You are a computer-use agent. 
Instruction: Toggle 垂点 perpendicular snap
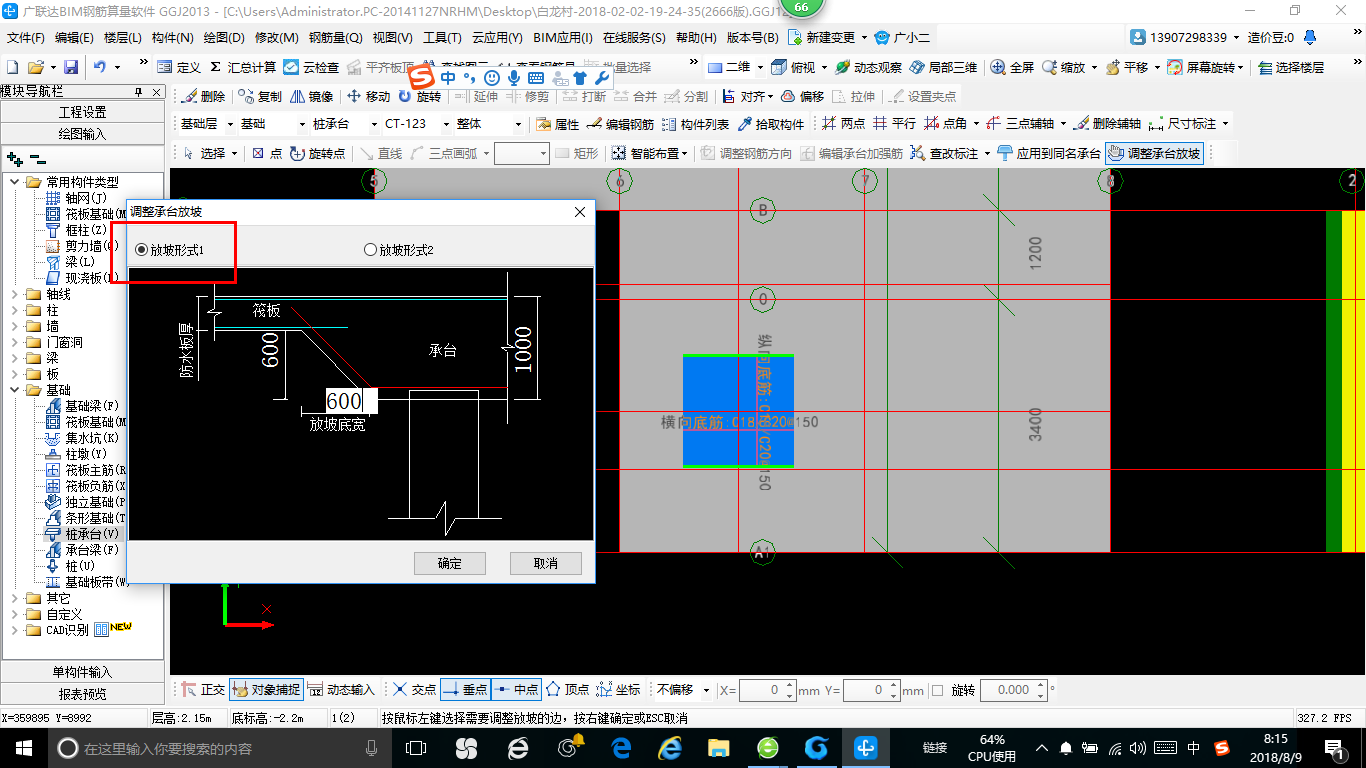point(465,689)
